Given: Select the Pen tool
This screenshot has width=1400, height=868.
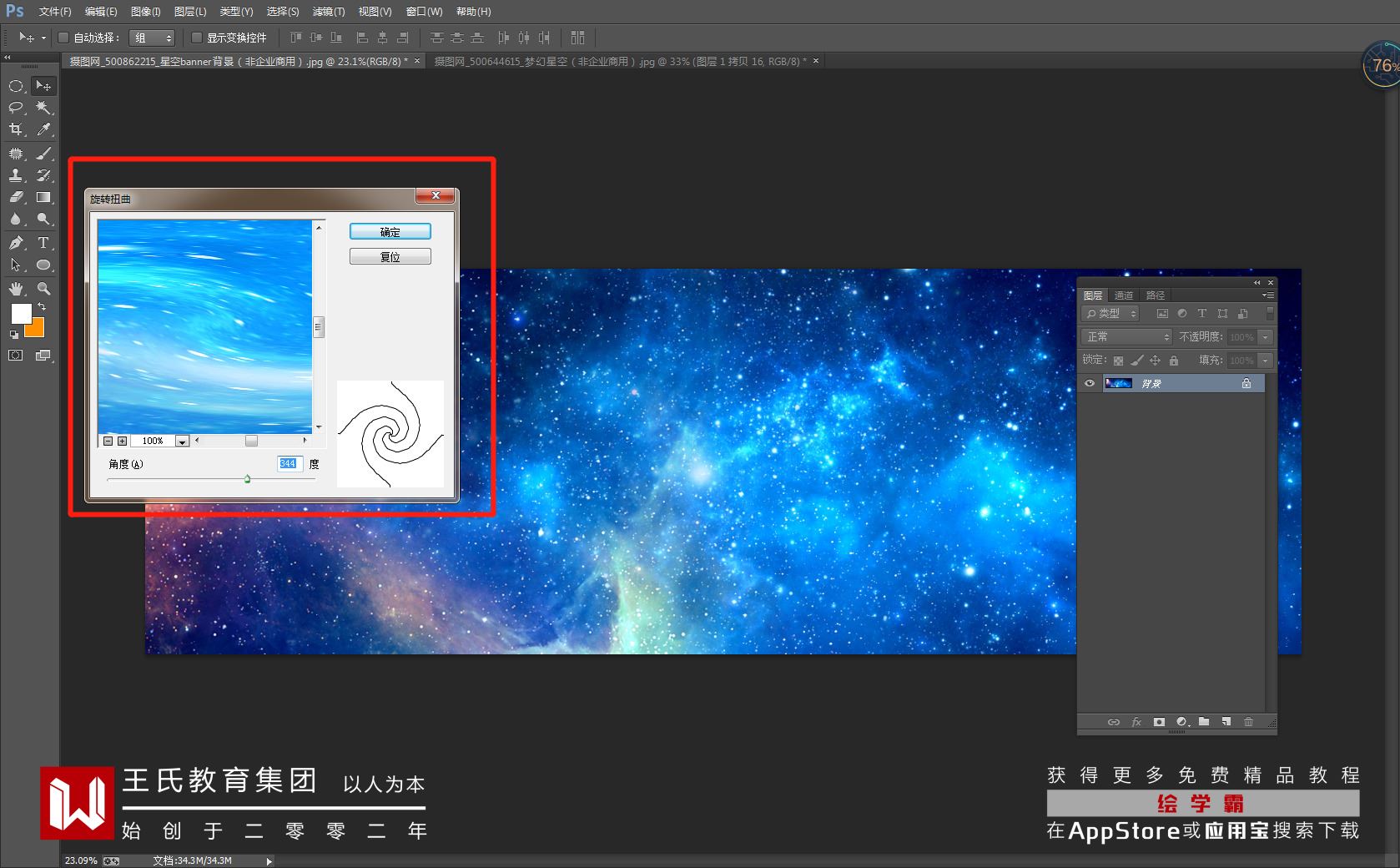Looking at the screenshot, I should click(16, 243).
